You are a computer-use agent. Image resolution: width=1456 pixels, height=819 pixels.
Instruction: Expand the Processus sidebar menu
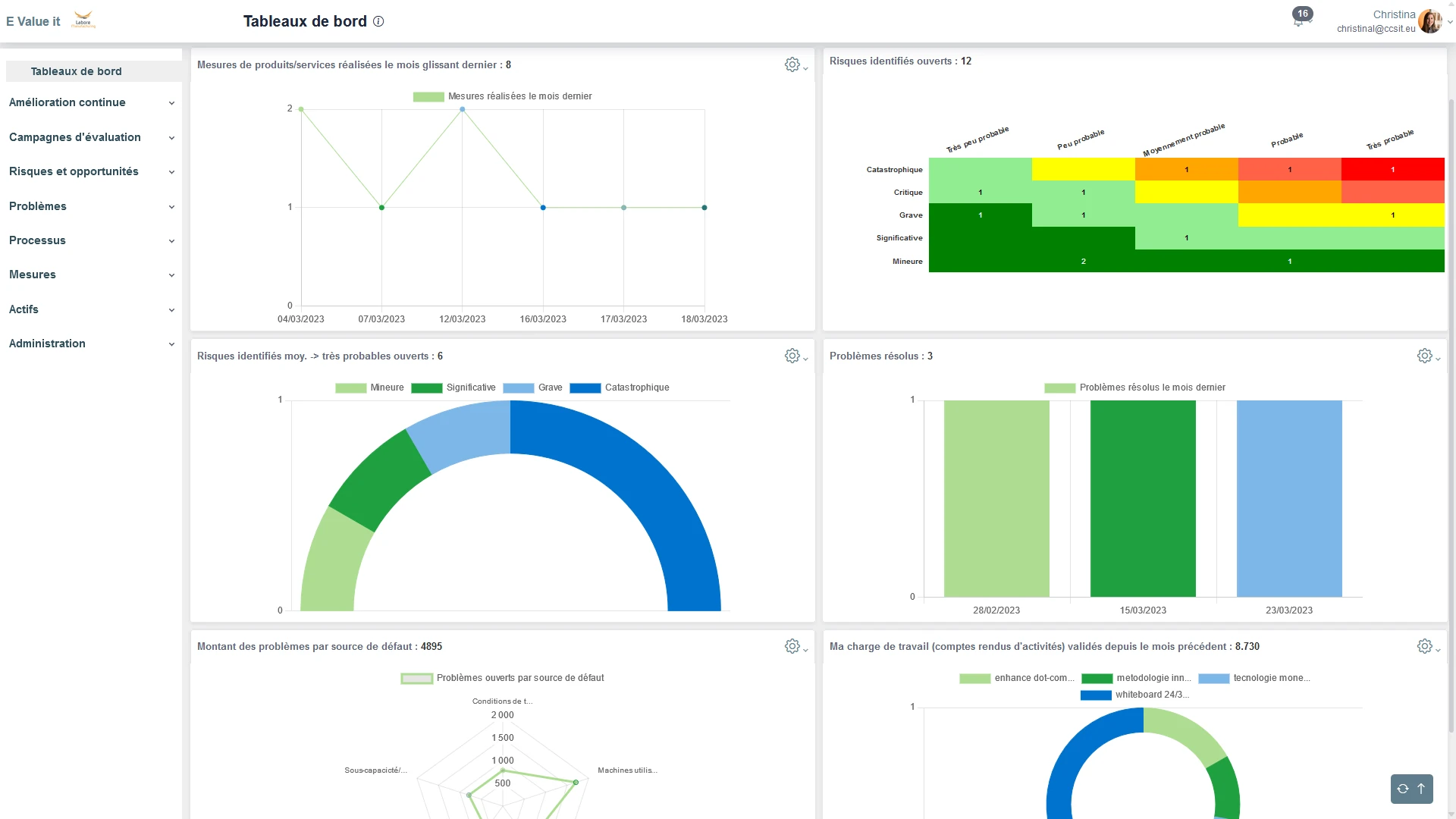pyautogui.click(x=91, y=240)
